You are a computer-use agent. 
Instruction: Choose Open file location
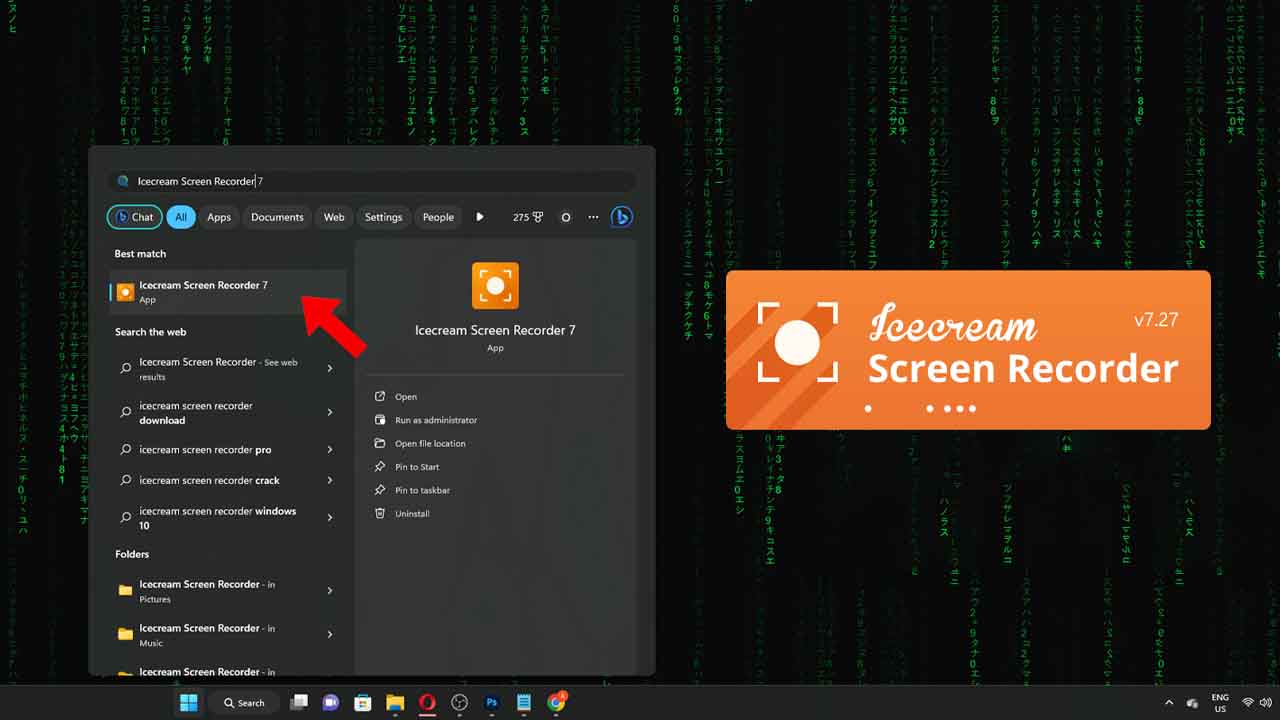(419, 443)
